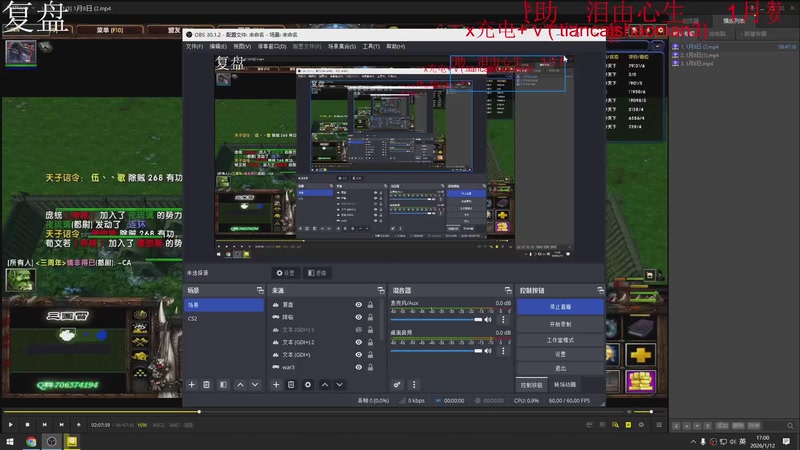This screenshot has height=450, width=800.
Task: Select the highlighted 场景 scene in the scenes list
Action: (224, 305)
